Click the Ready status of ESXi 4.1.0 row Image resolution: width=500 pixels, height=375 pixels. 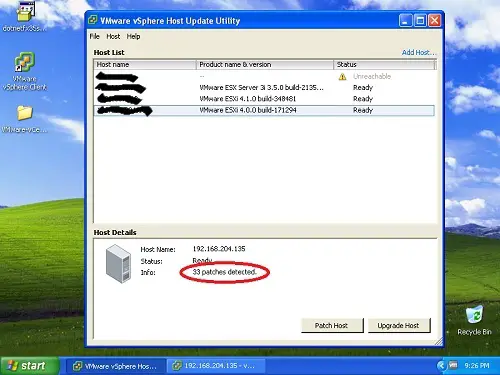[x=363, y=99]
